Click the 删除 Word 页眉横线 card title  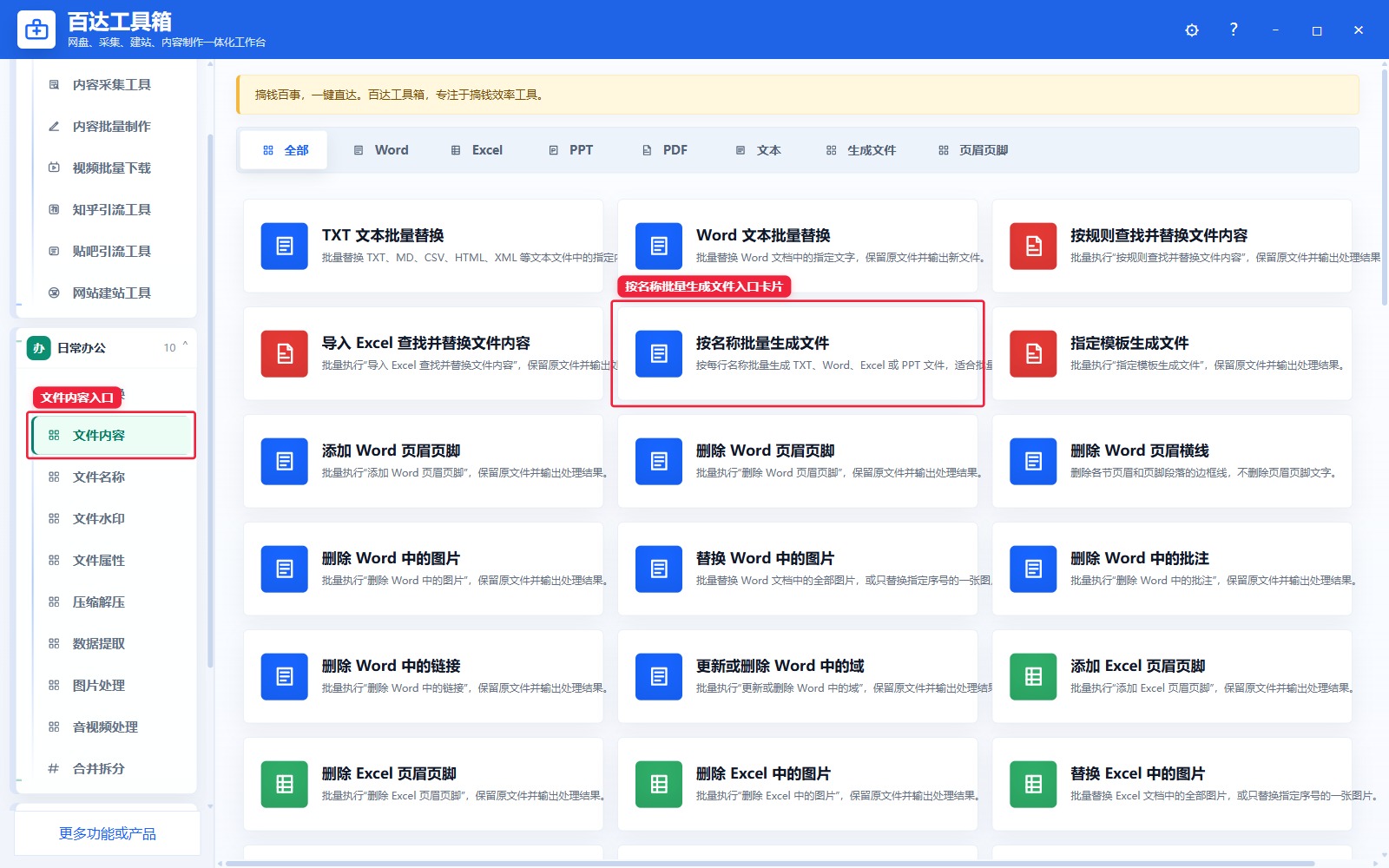click(1140, 451)
